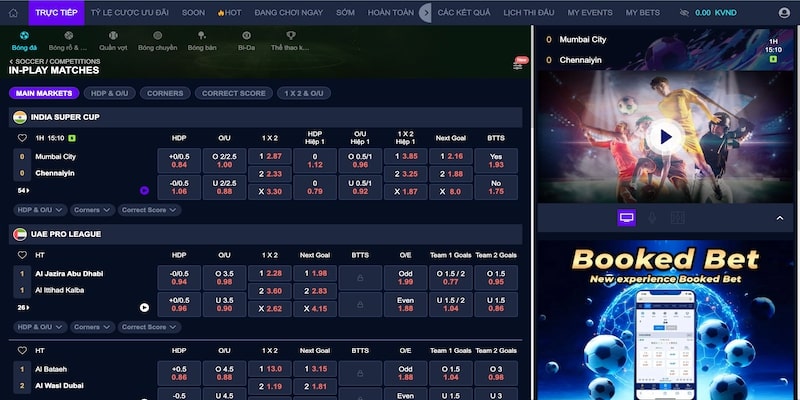
Task: Bet on Mumbai City 1X2 odds 2.87
Action: pyautogui.click(x=269, y=157)
